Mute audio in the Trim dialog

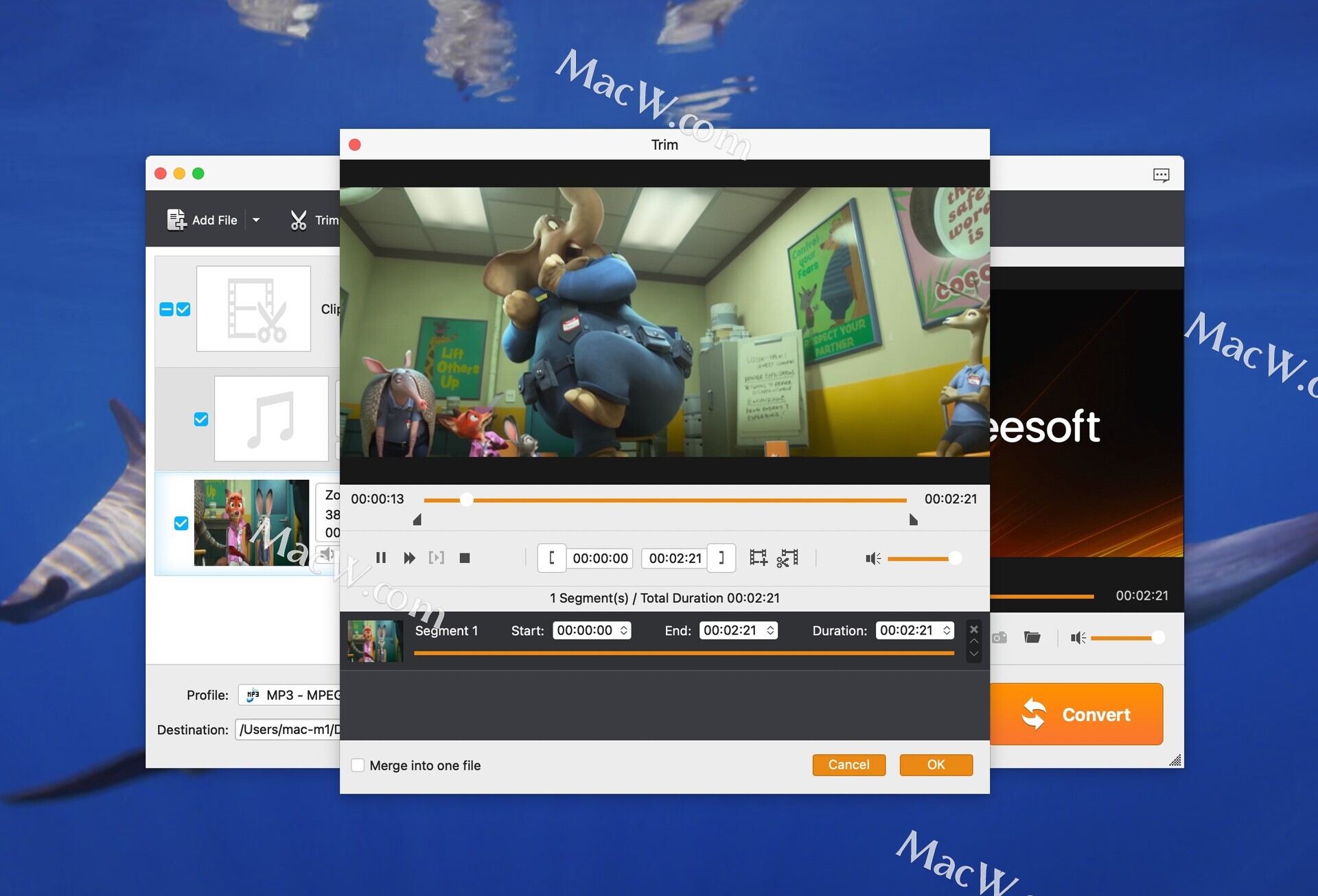(x=872, y=559)
